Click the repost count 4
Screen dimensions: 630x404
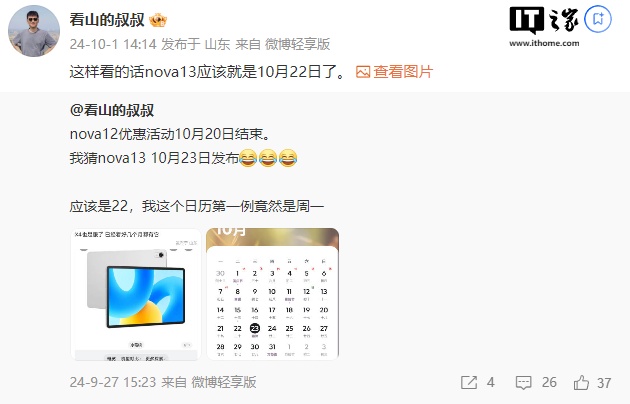491,383
